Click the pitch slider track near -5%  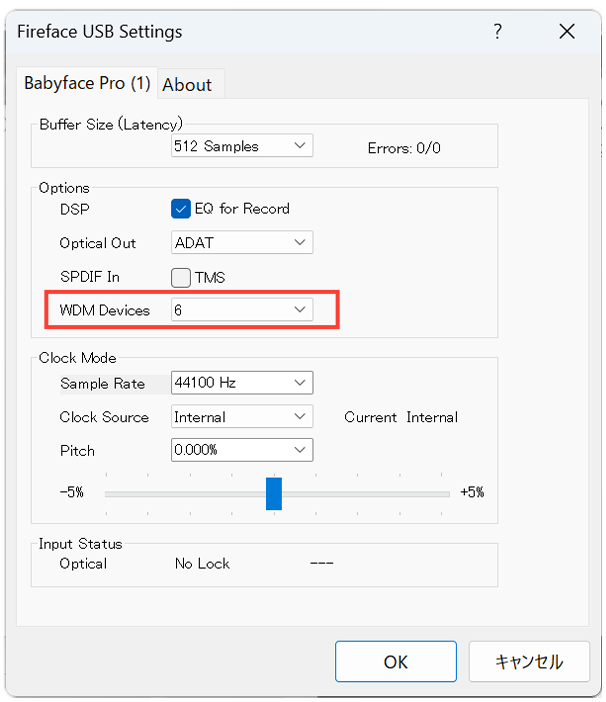point(120,493)
